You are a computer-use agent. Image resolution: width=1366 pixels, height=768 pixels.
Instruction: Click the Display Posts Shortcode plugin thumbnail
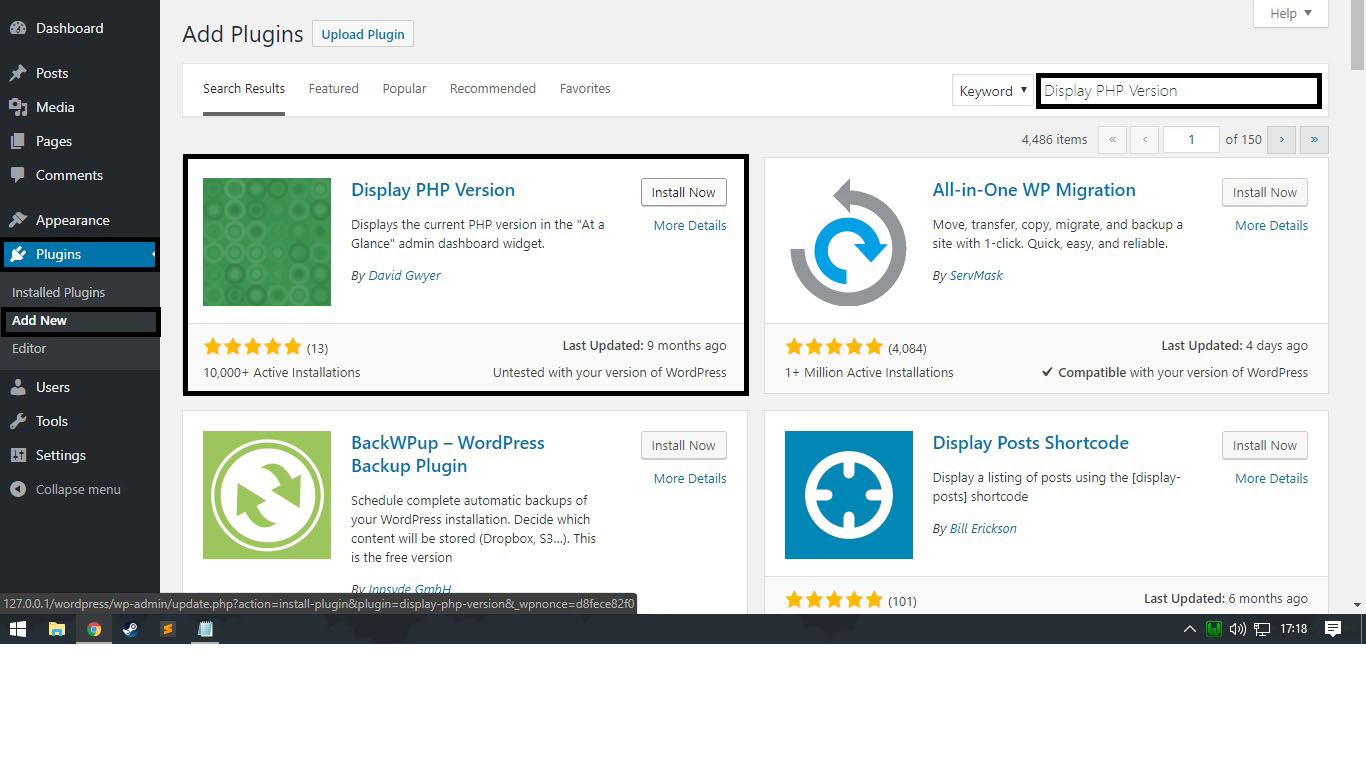(849, 495)
